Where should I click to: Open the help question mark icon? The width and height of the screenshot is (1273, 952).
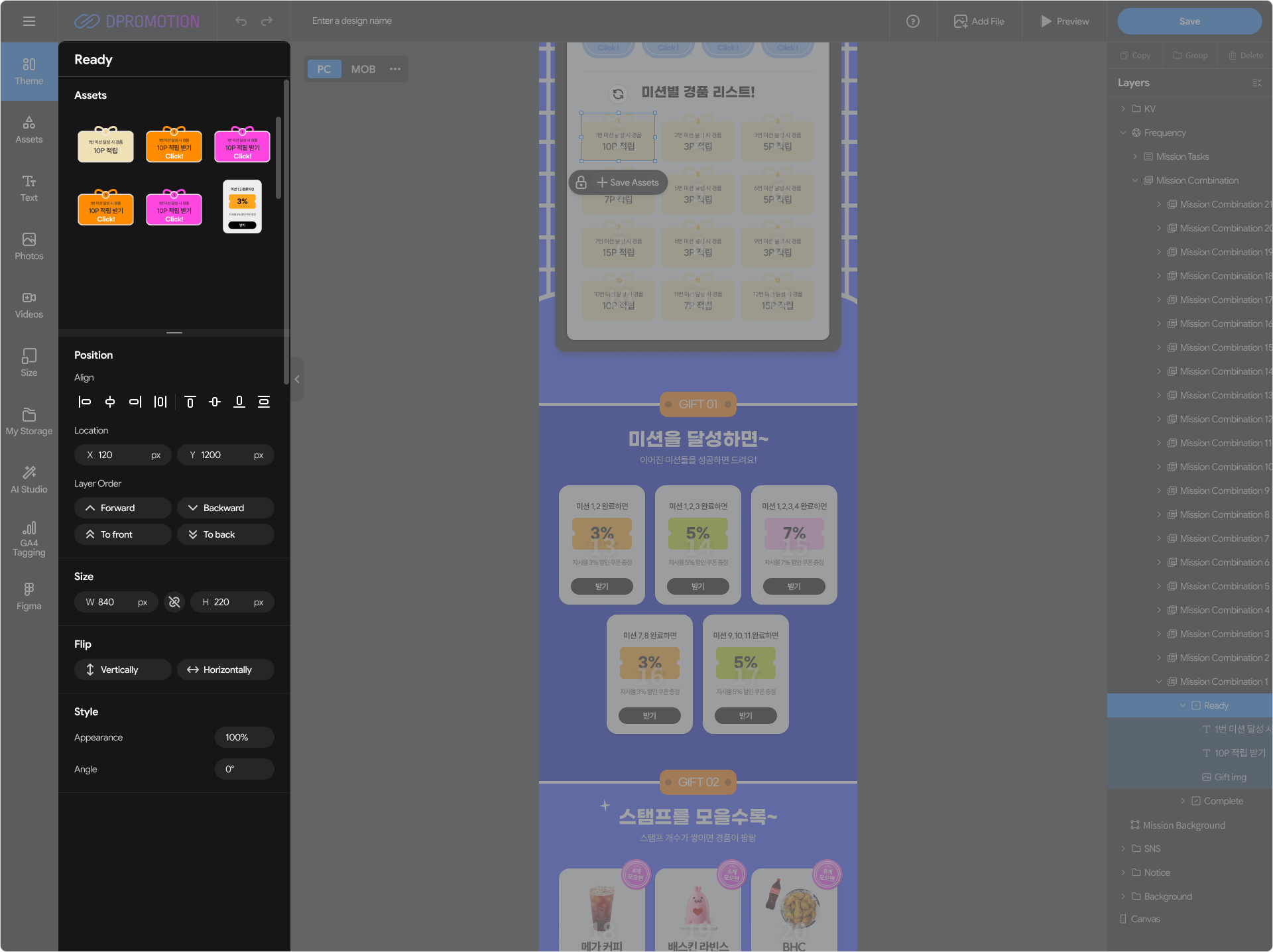click(913, 21)
